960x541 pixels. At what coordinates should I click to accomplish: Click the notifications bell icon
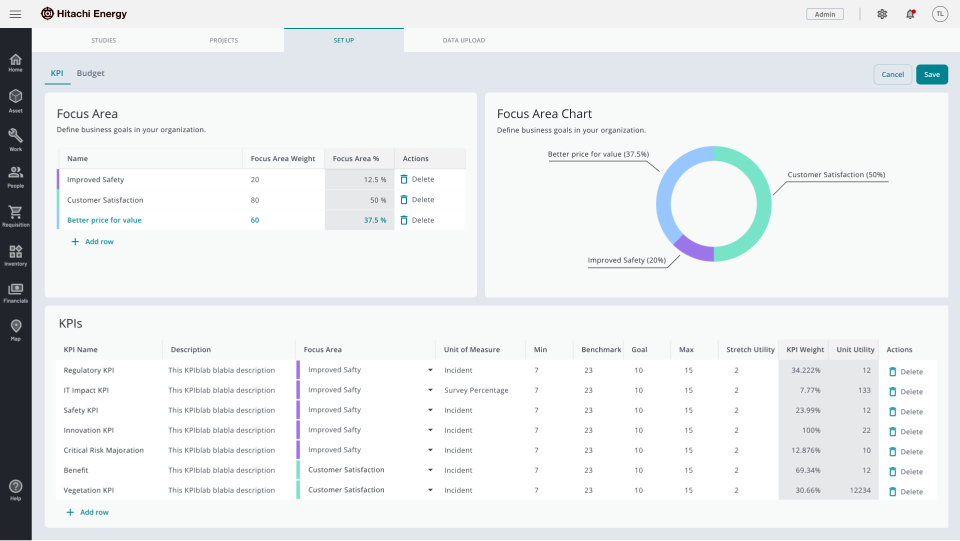[x=910, y=14]
